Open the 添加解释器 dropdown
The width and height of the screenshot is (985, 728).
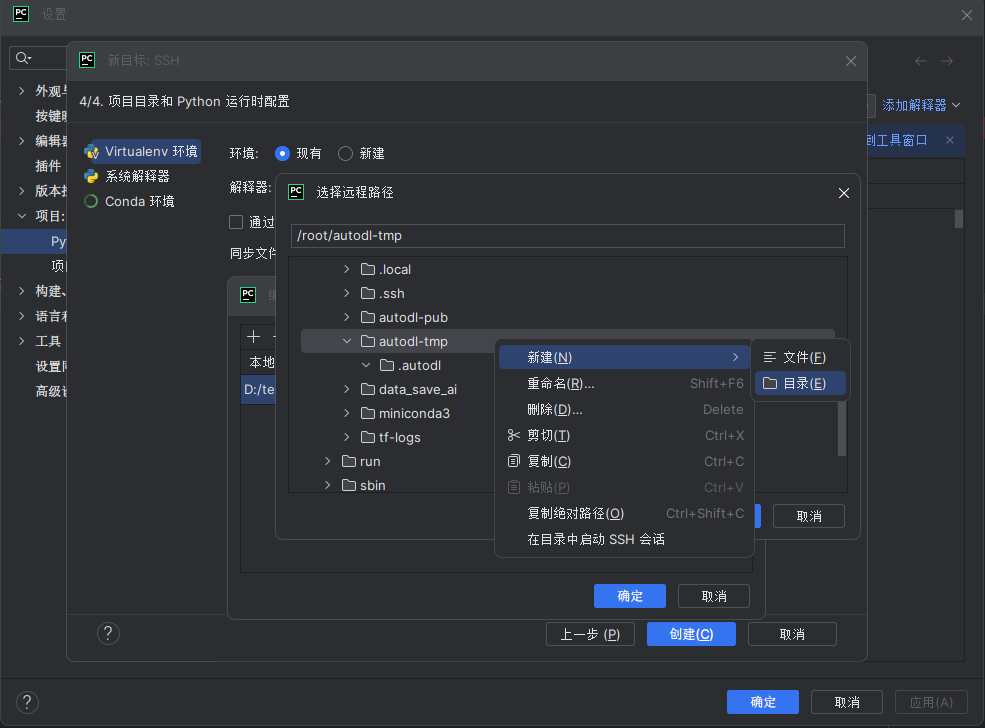click(921, 105)
